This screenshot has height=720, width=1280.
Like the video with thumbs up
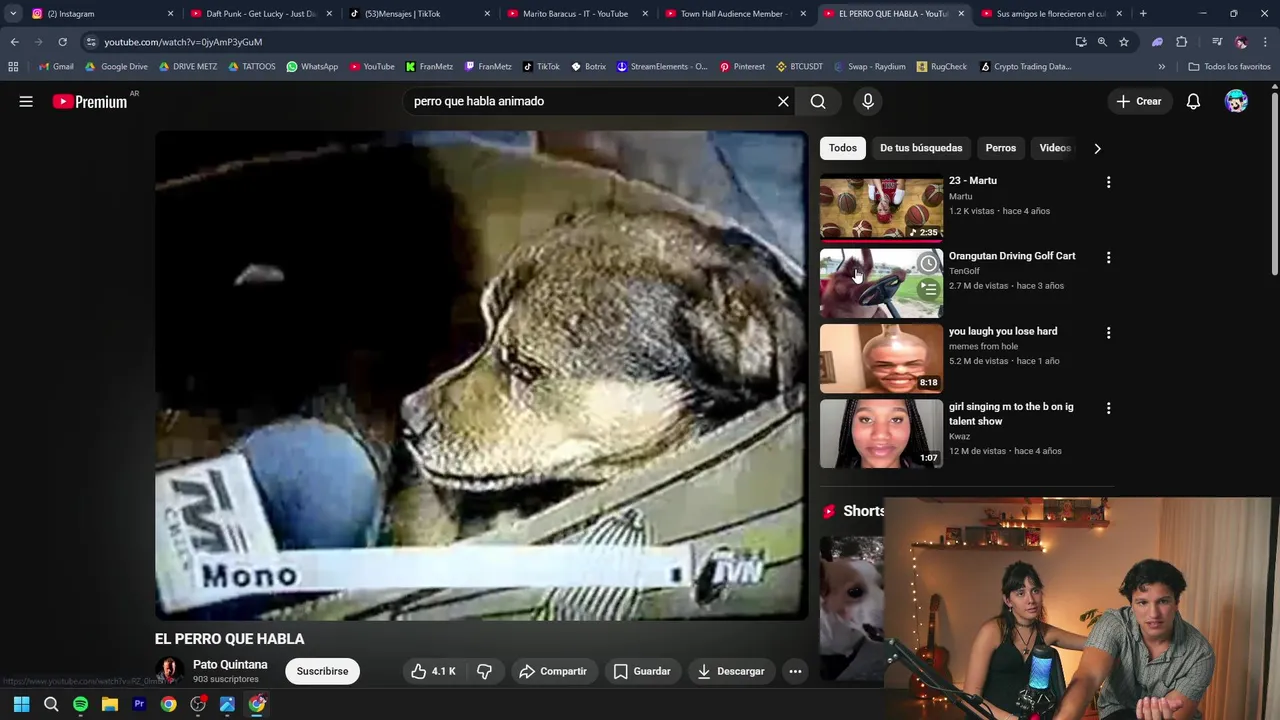tap(433, 671)
